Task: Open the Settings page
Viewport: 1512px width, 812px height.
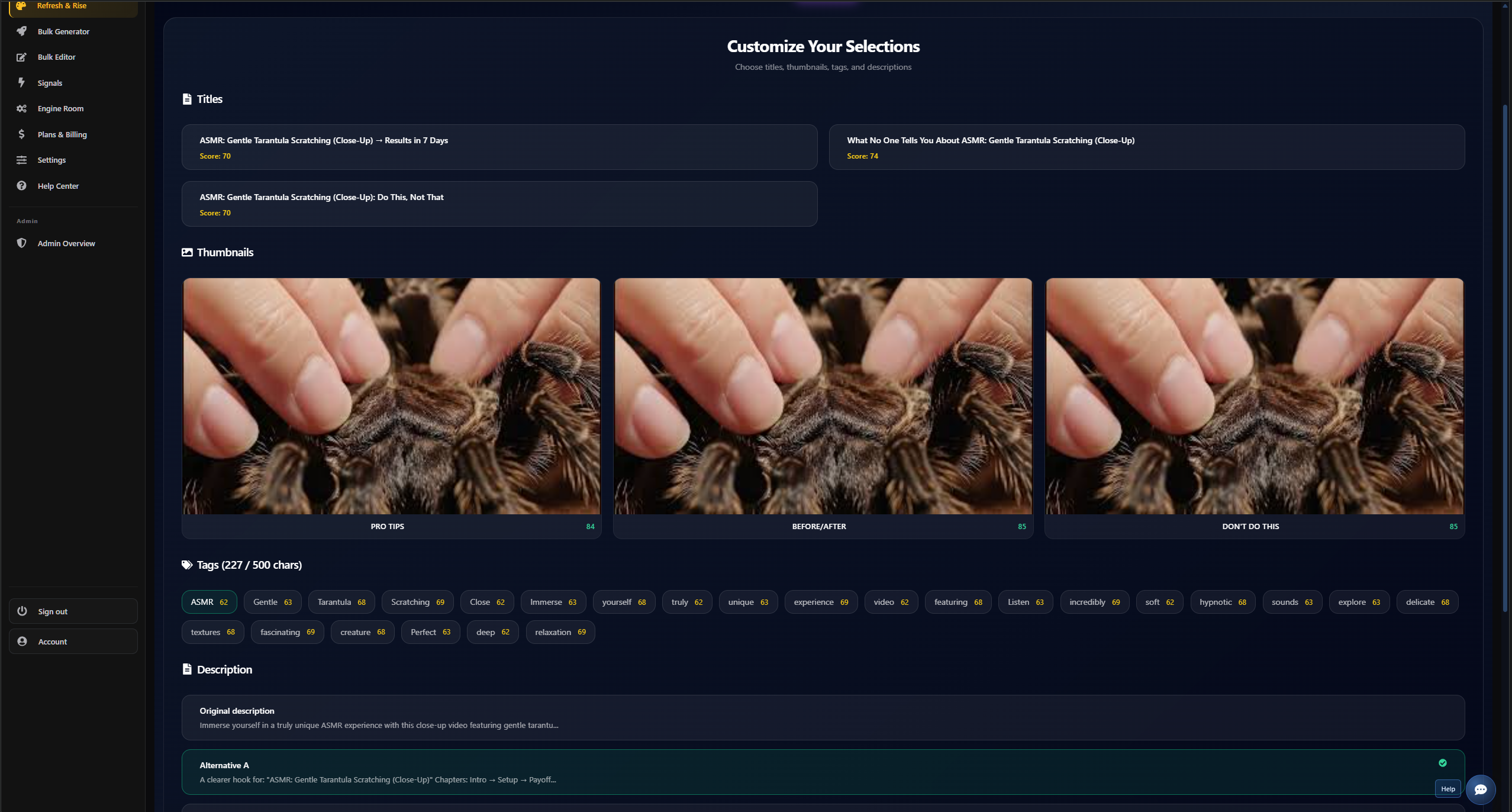Action: click(51, 160)
